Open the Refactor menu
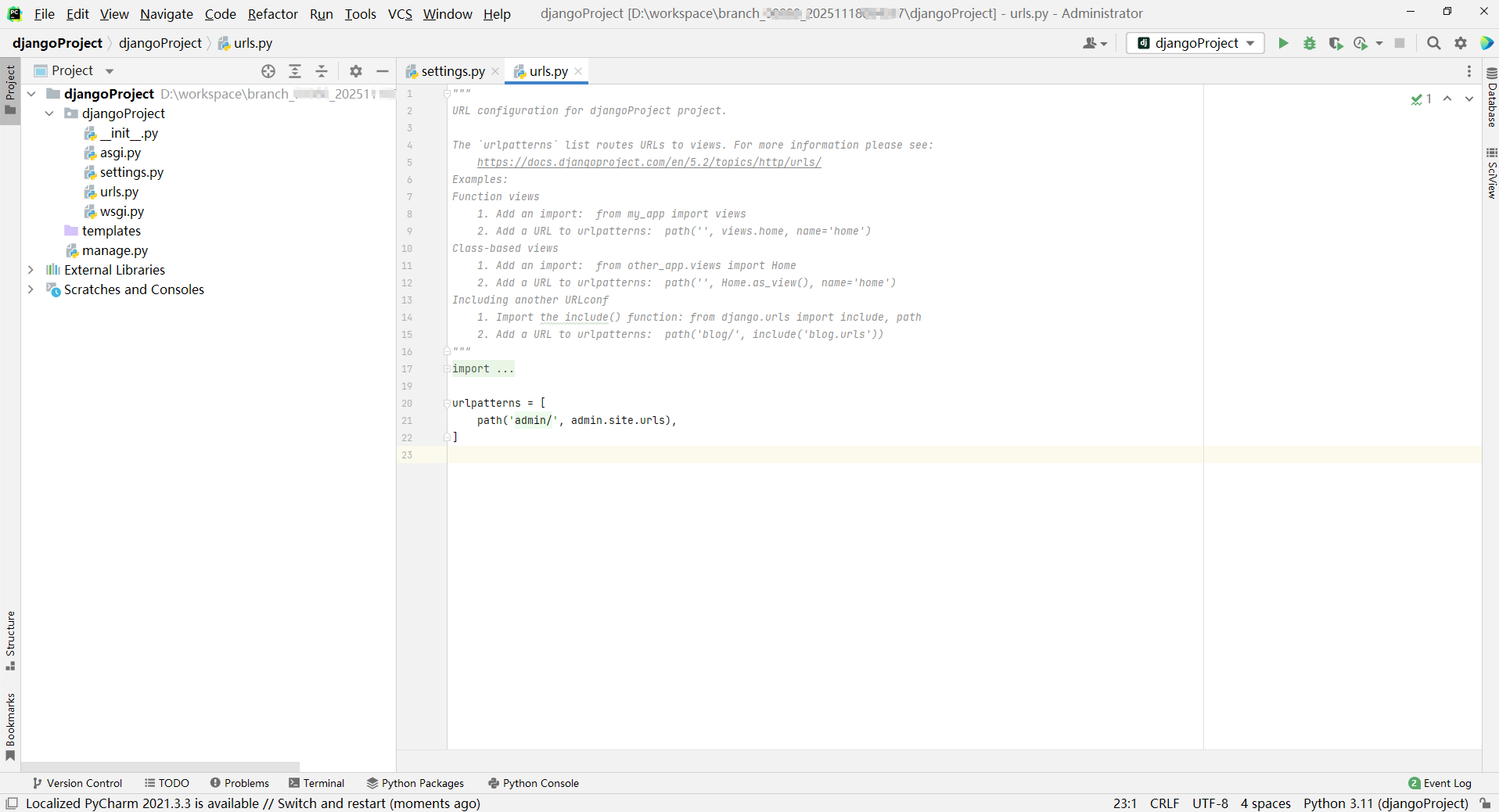Screen dimensions: 1499x812 pos(272,14)
